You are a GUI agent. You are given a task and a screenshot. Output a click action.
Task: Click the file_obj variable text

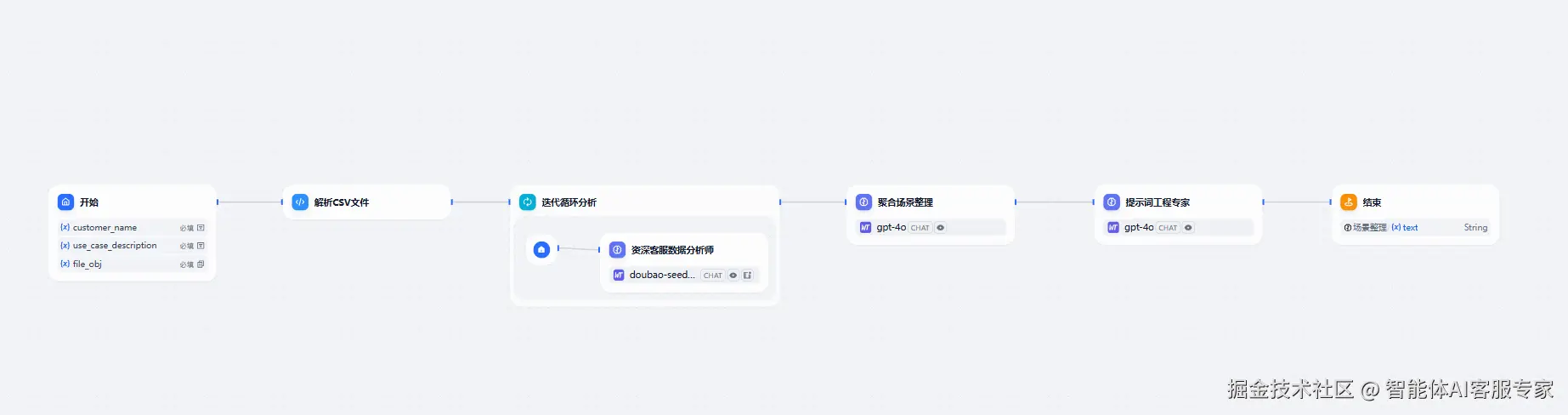pos(87,264)
